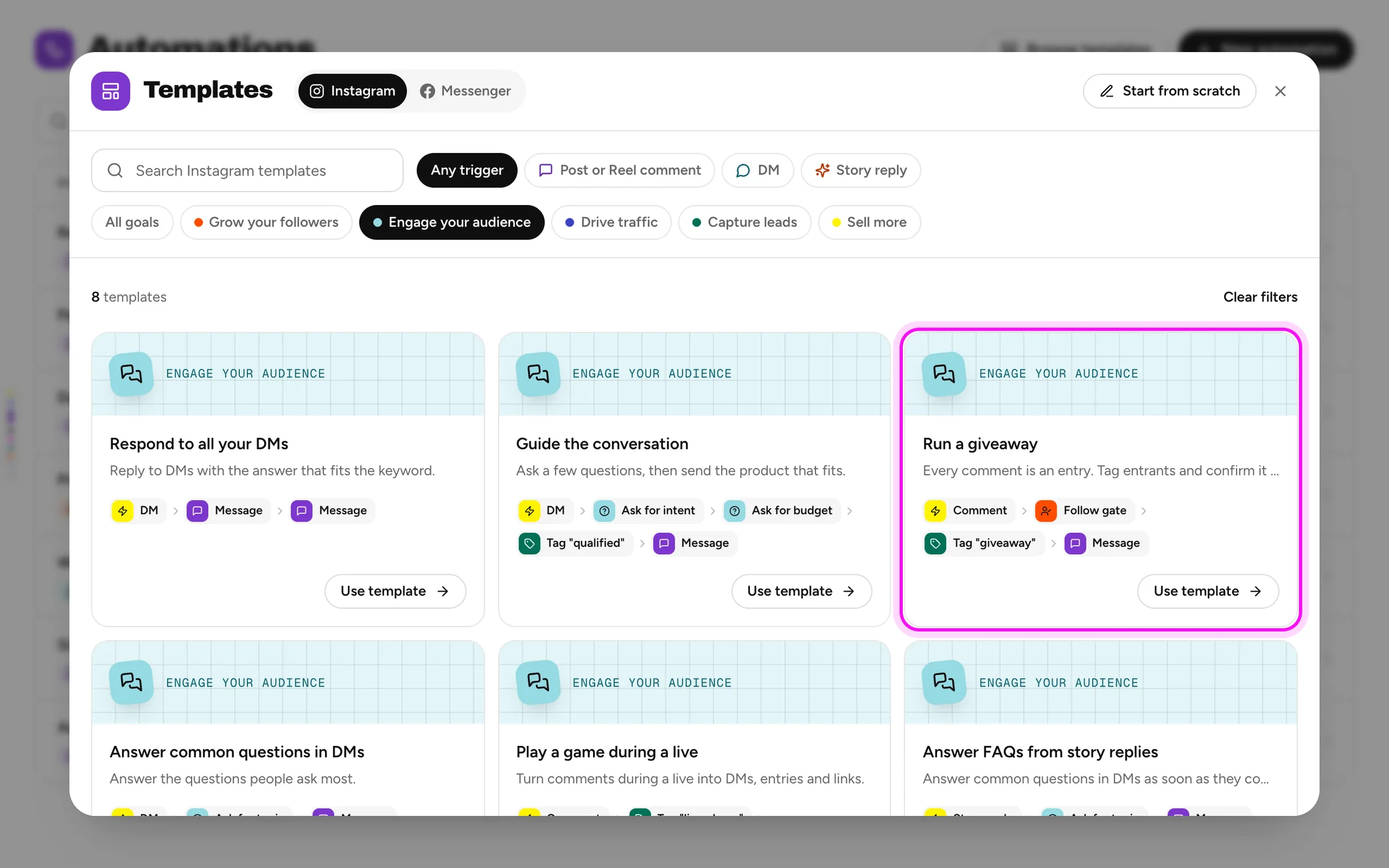Click the pencil icon on Start from scratch
The image size is (1389, 868).
coord(1107,91)
